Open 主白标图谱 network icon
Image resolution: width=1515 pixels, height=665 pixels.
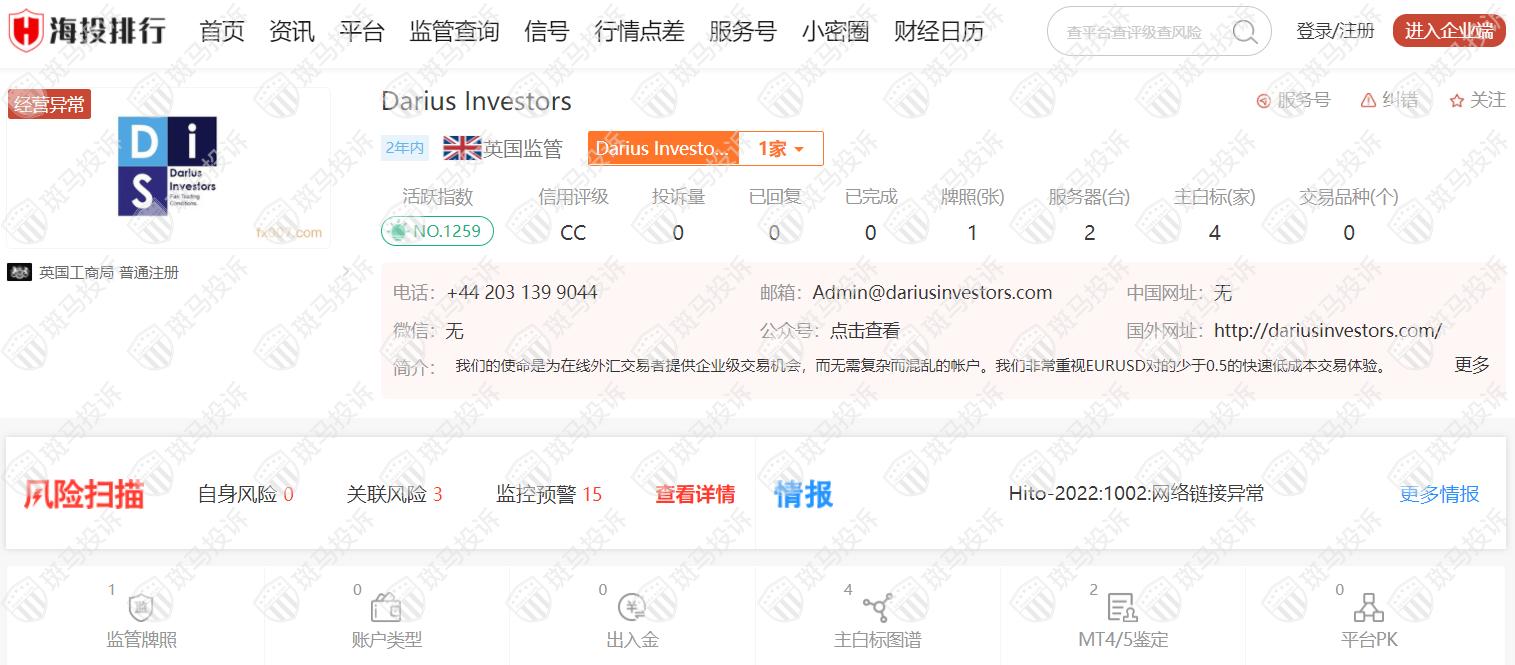877,607
